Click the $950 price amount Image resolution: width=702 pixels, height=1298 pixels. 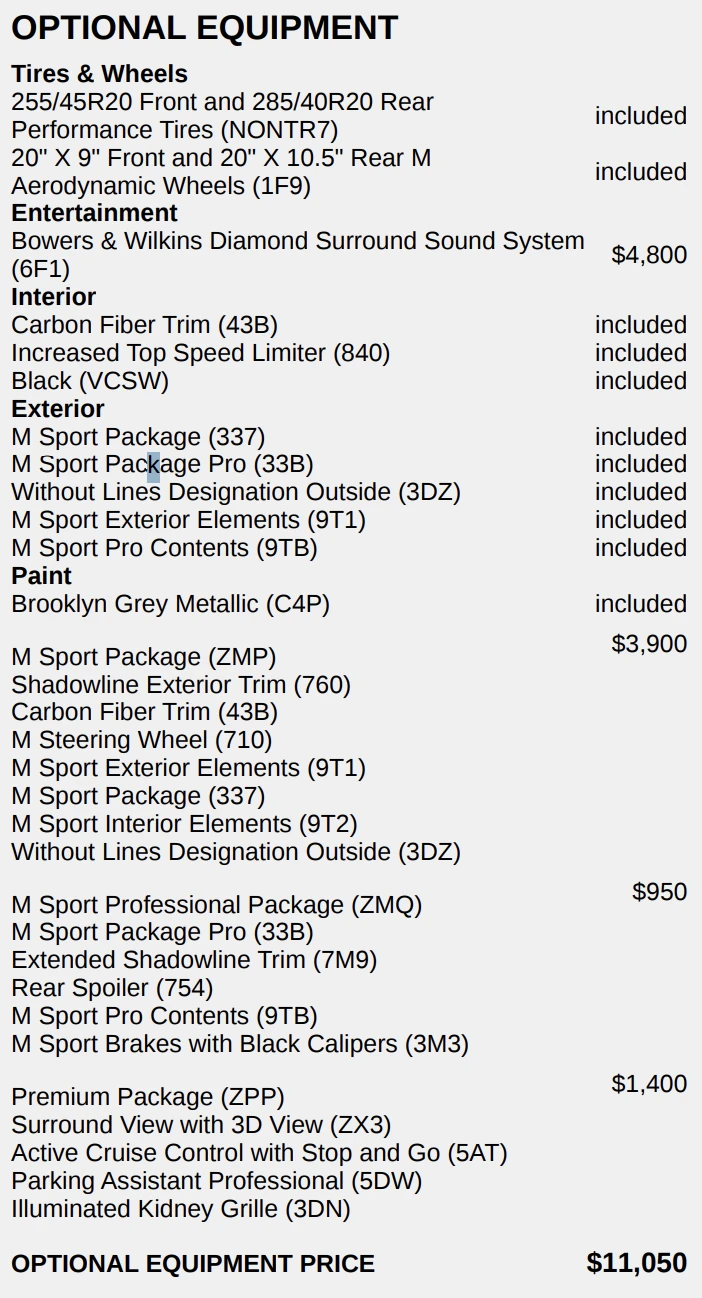[659, 892]
